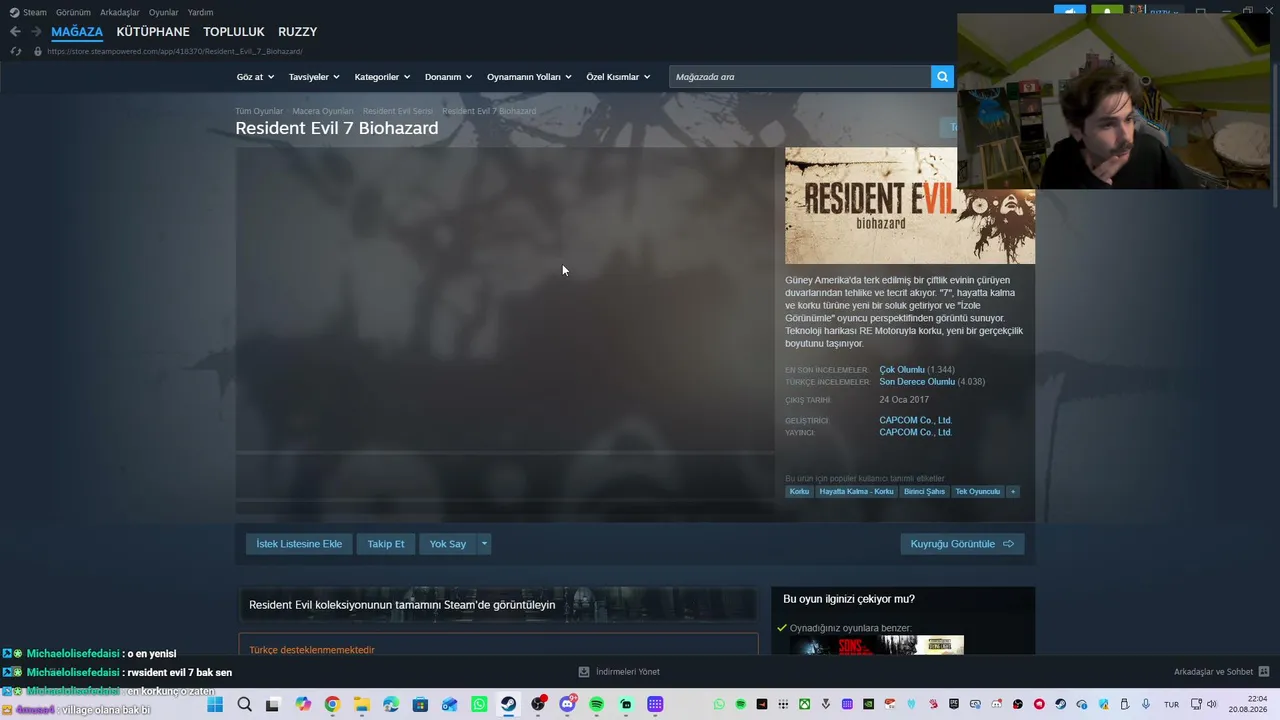Expand the Oynamanın Yolları dropdown
This screenshot has height=720, width=1280.
coord(529,77)
